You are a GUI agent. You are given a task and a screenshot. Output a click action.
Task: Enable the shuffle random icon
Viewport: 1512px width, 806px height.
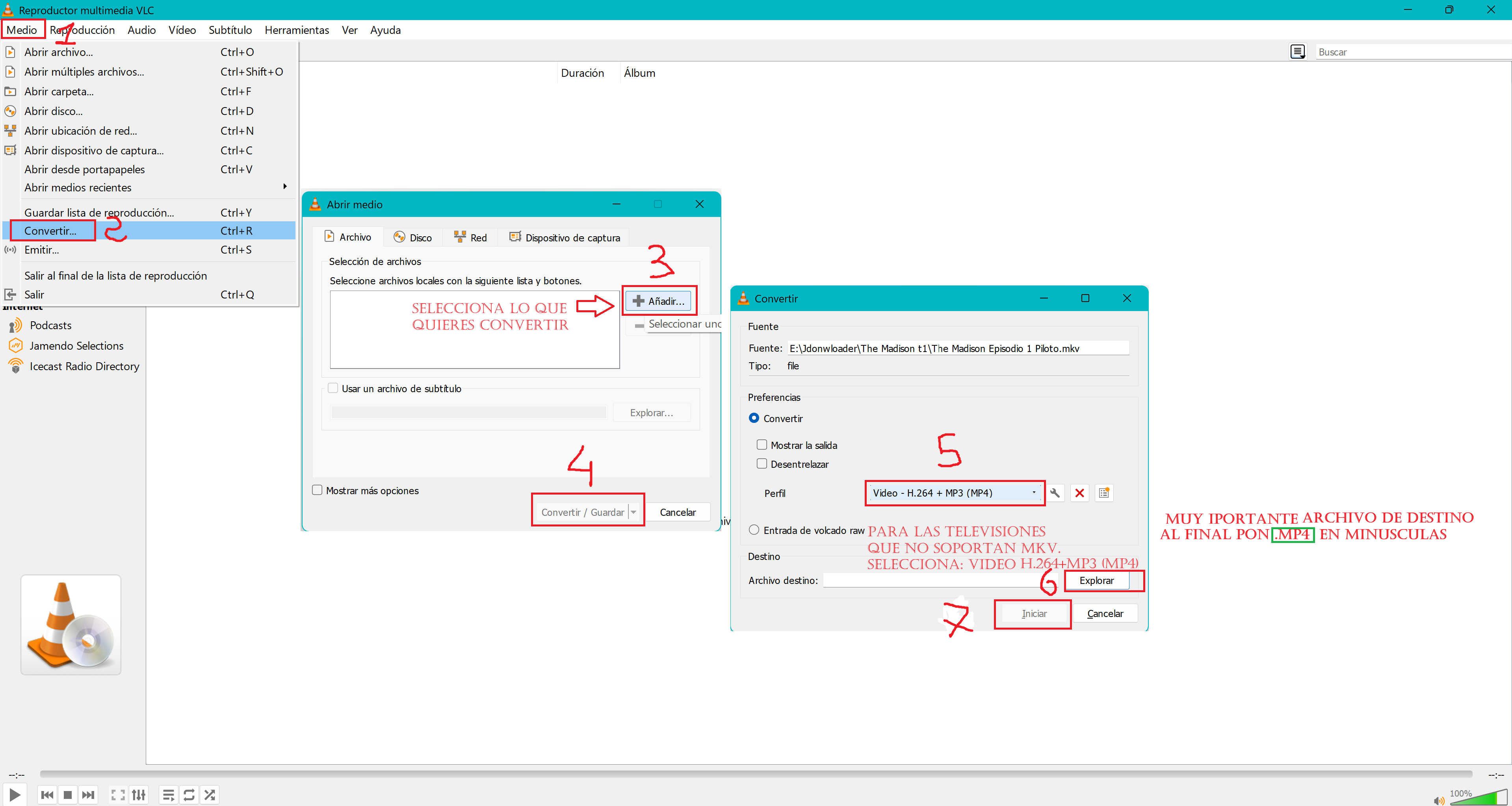coord(210,795)
